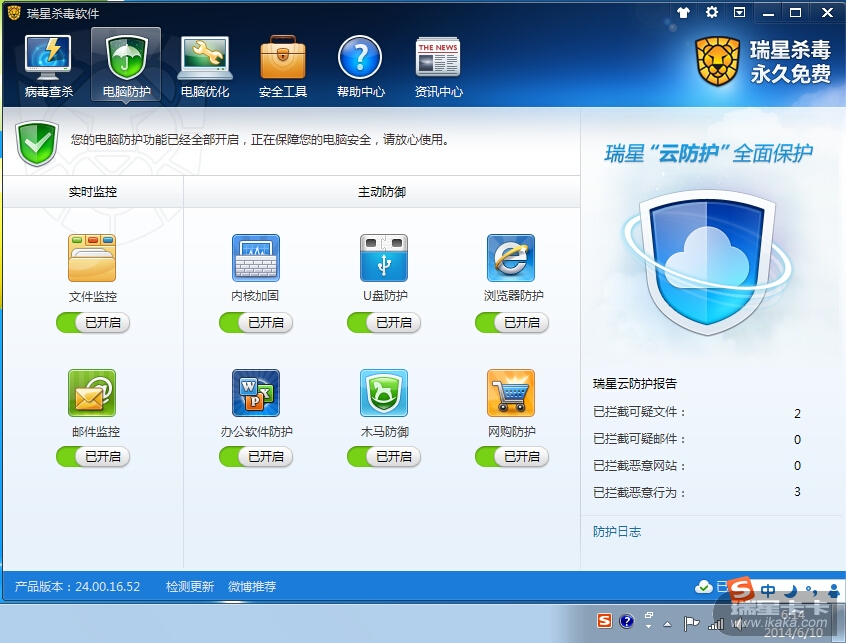Show hidden tray icons arrow
The height and width of the screenshot is (643, 846).
pos(667,624)
